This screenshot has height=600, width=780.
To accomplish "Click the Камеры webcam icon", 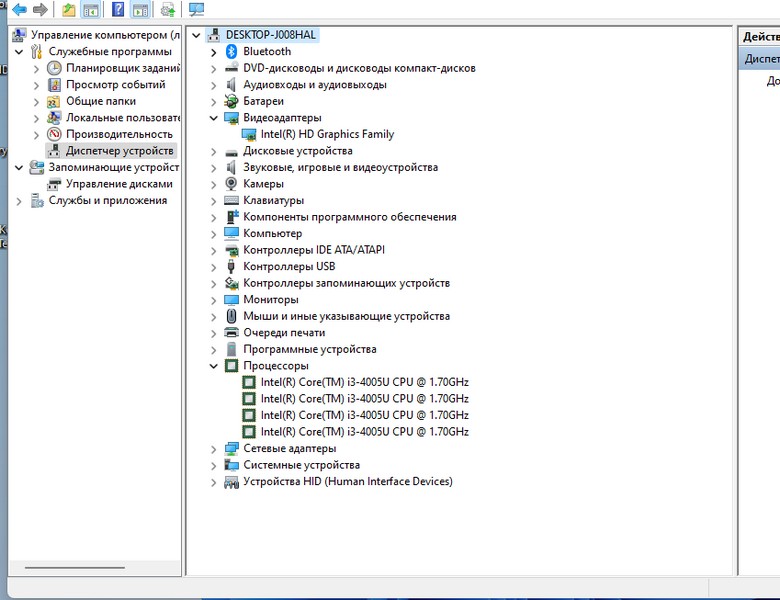I will point(232,184).
